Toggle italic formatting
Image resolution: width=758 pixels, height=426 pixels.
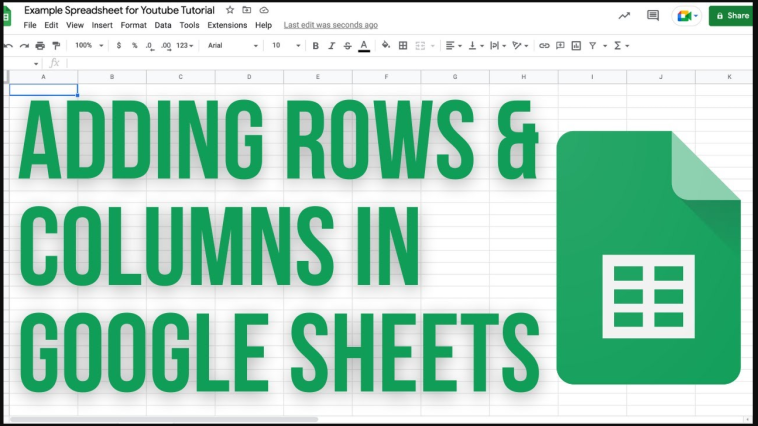click(332, 45)
